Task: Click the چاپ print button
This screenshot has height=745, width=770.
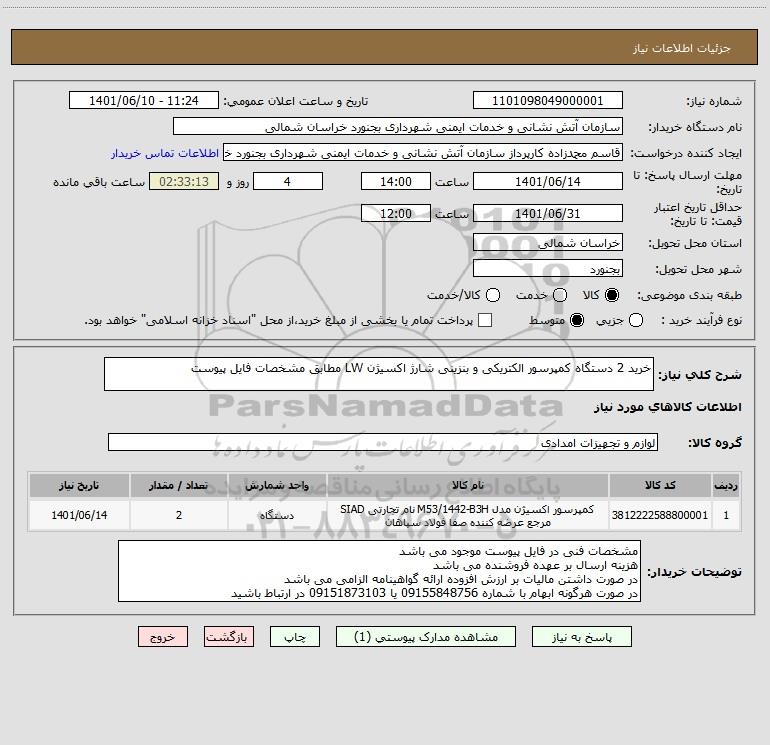Action: pos(295,637)
